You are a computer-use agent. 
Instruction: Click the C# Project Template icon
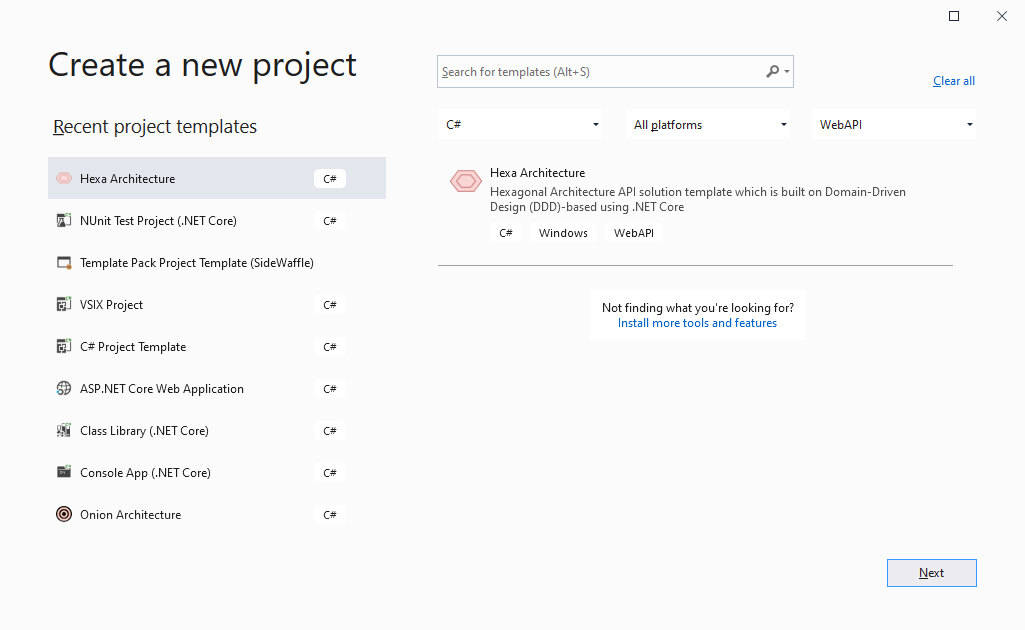tap(64, 346)
